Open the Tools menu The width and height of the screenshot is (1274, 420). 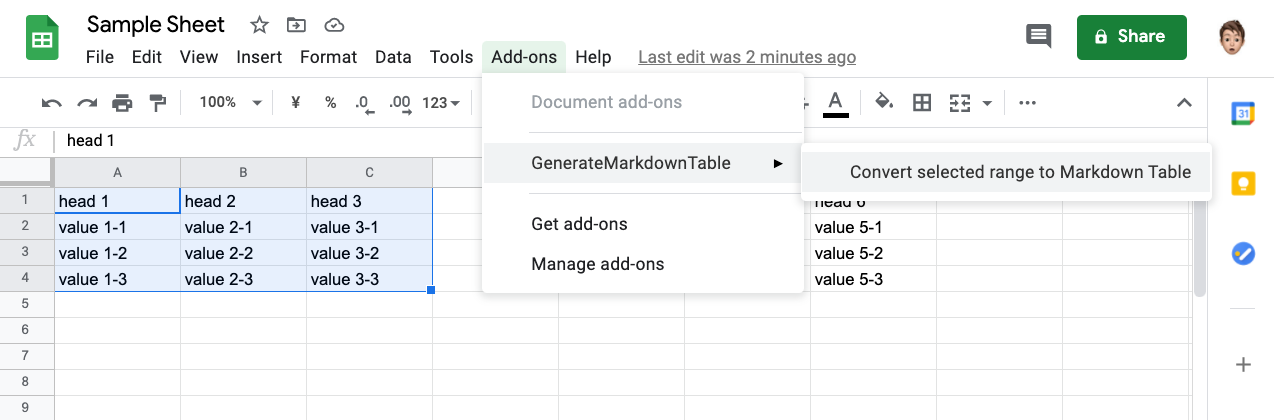click(x=451, y=57)
